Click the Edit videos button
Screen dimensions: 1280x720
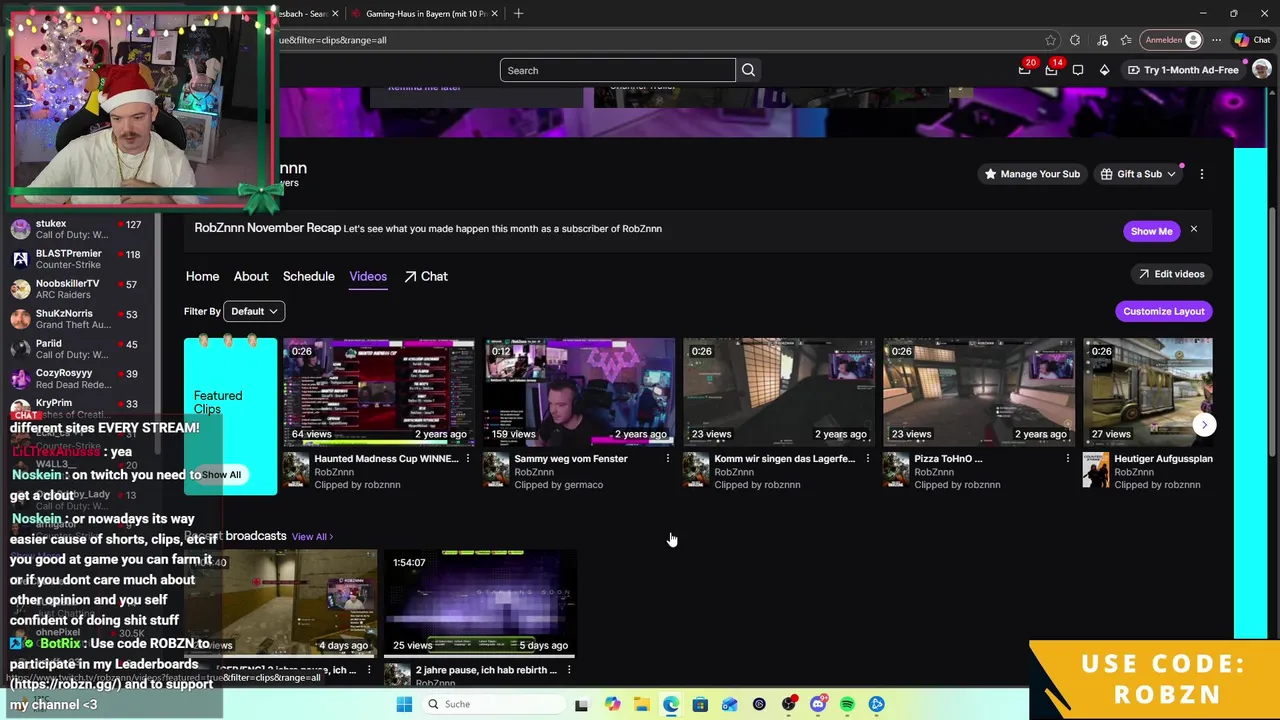pos(1171,274)
